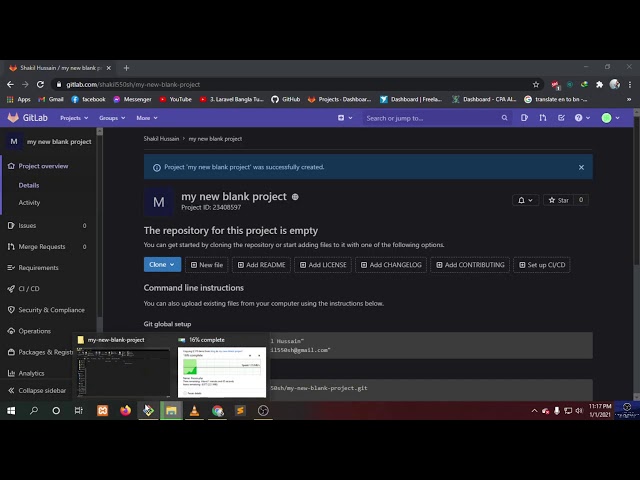
Task: Open Project overview in sidebar
Action: point(43,166)
